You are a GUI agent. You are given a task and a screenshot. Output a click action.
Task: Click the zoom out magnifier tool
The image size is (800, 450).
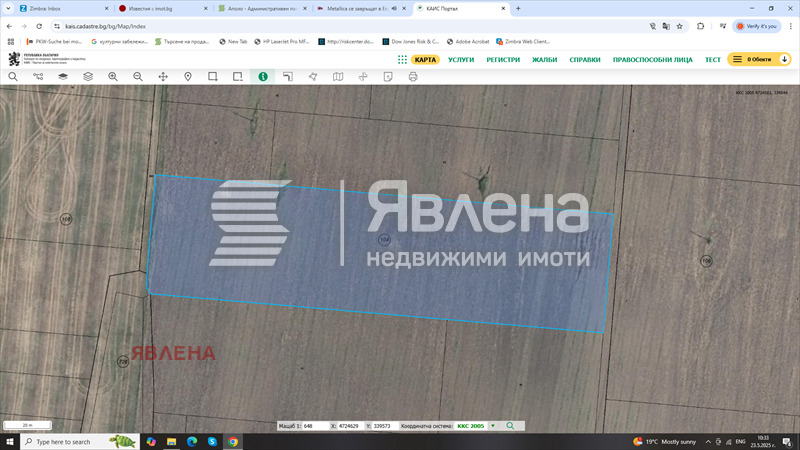click(138, 76)
